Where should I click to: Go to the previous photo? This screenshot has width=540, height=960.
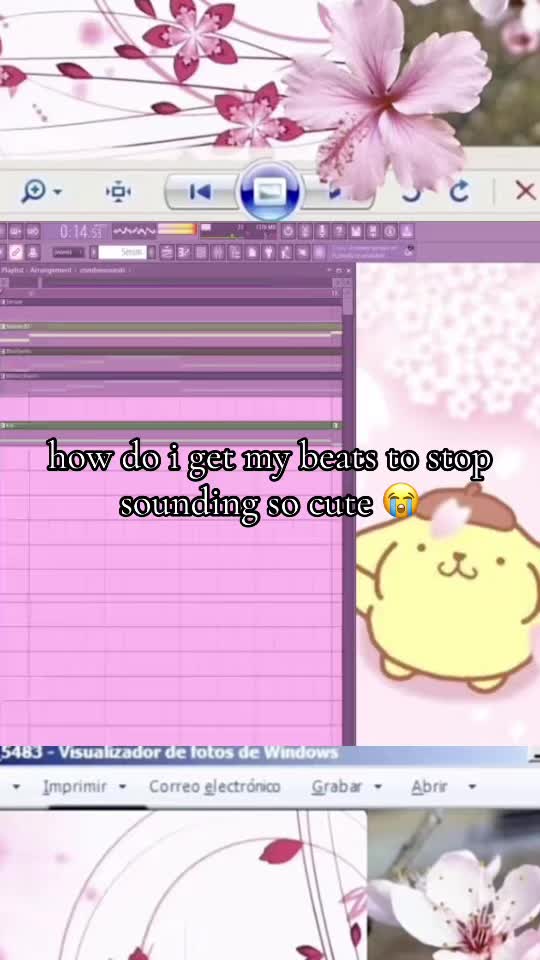(200, 192)
